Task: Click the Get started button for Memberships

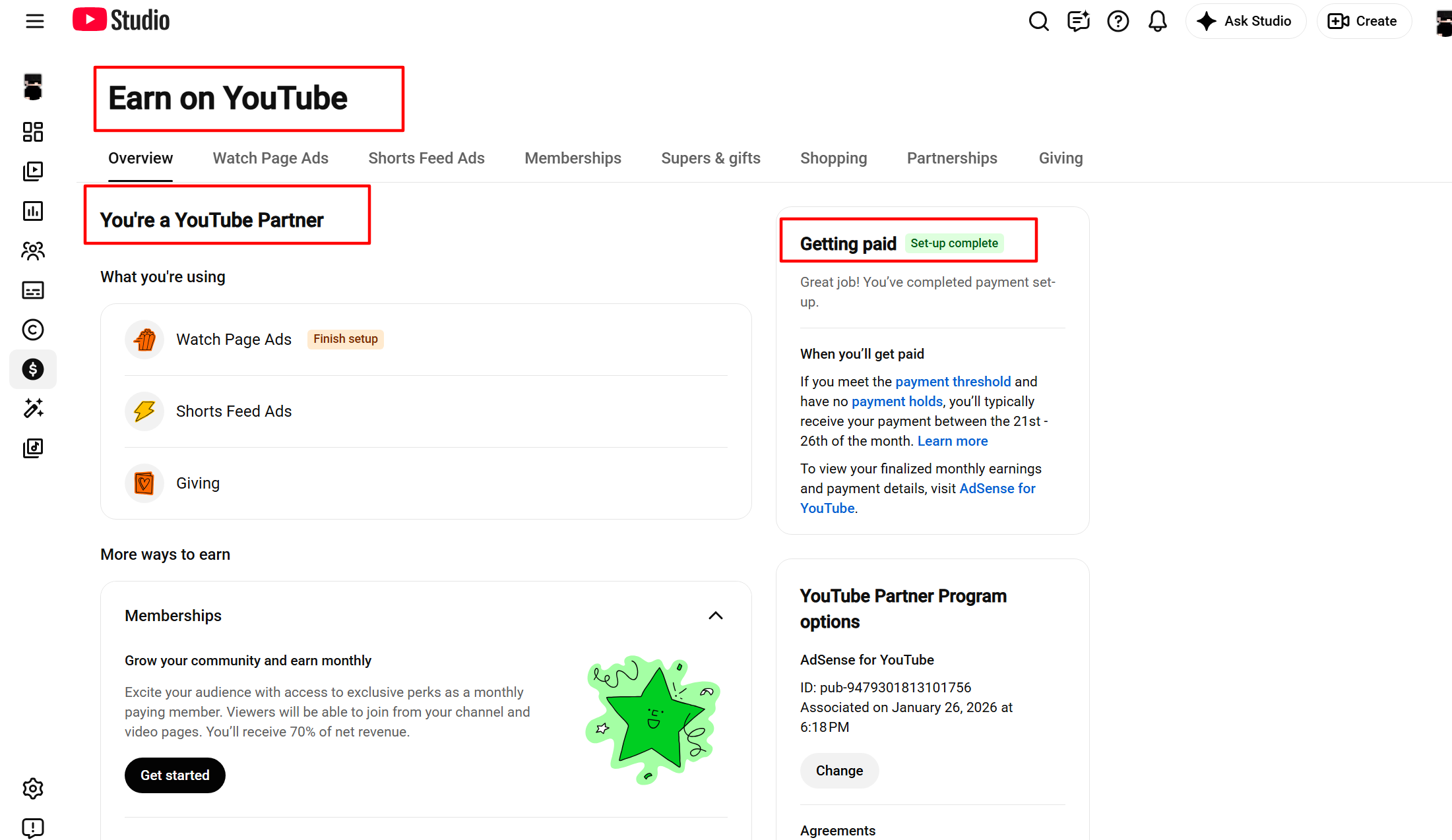Action: tap(175, 775)
